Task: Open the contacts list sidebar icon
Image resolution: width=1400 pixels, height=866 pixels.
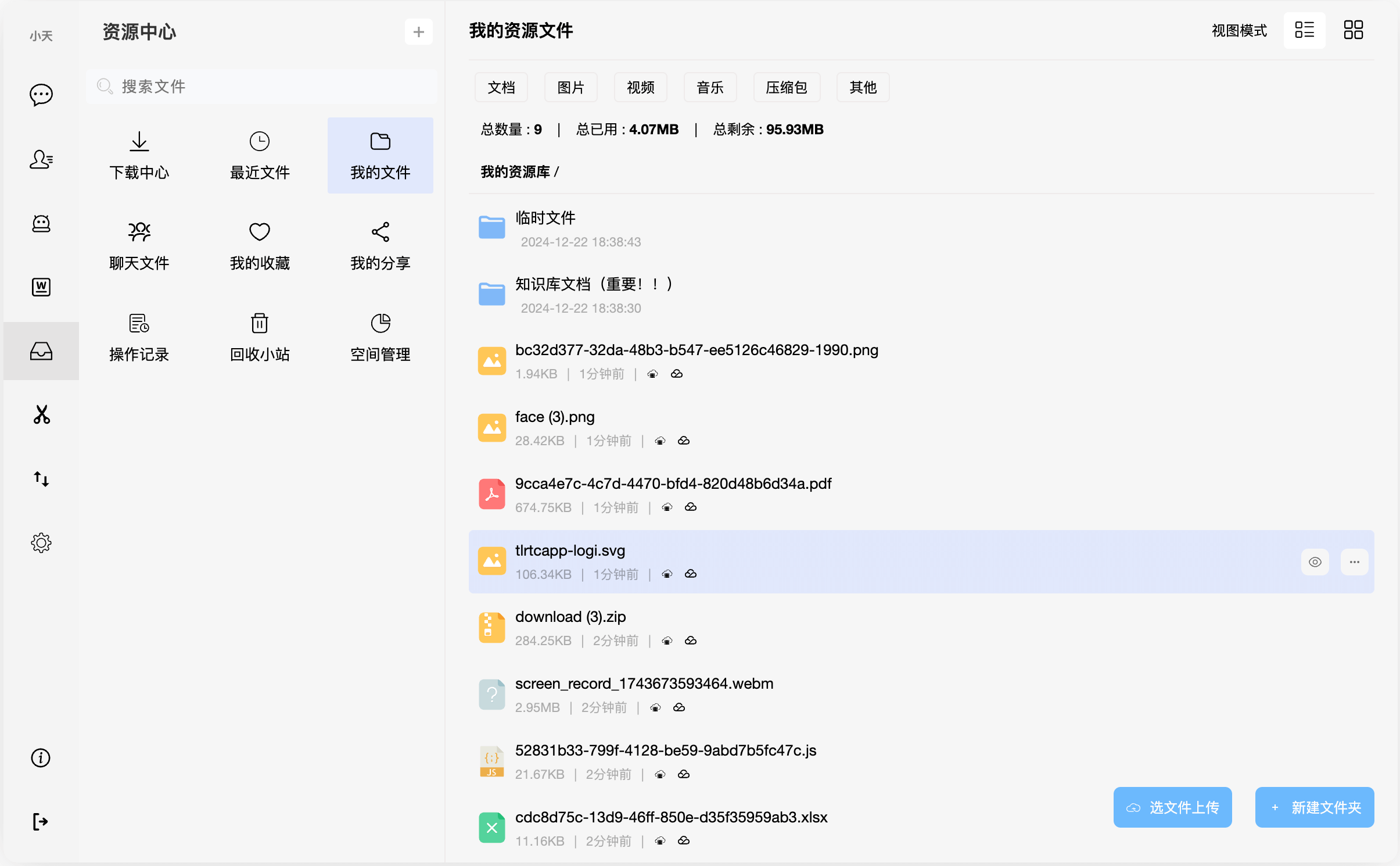Action: (41, 159)
